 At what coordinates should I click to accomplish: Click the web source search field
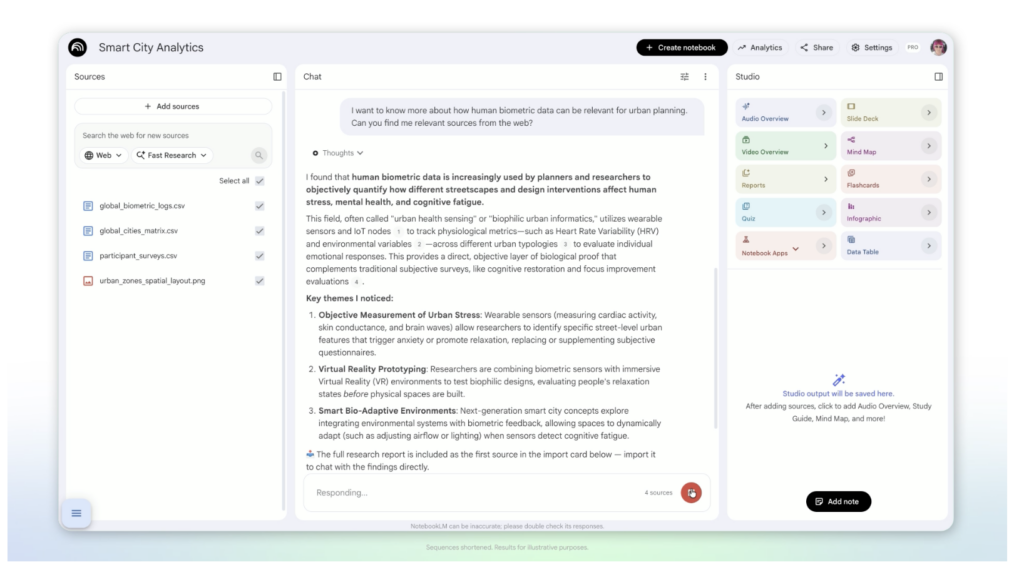pyautogui.click(x=172, y=135)
